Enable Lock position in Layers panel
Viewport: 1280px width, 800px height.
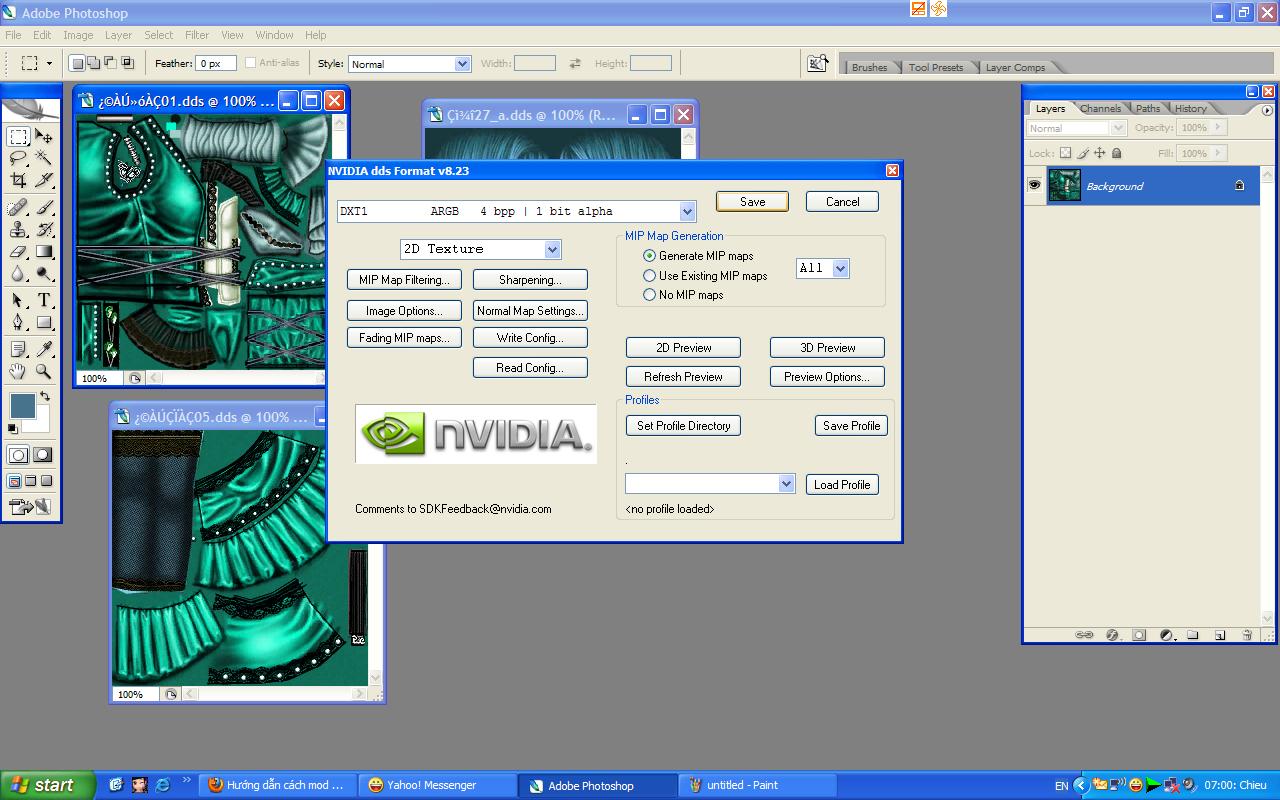(x=1100, y=153)
